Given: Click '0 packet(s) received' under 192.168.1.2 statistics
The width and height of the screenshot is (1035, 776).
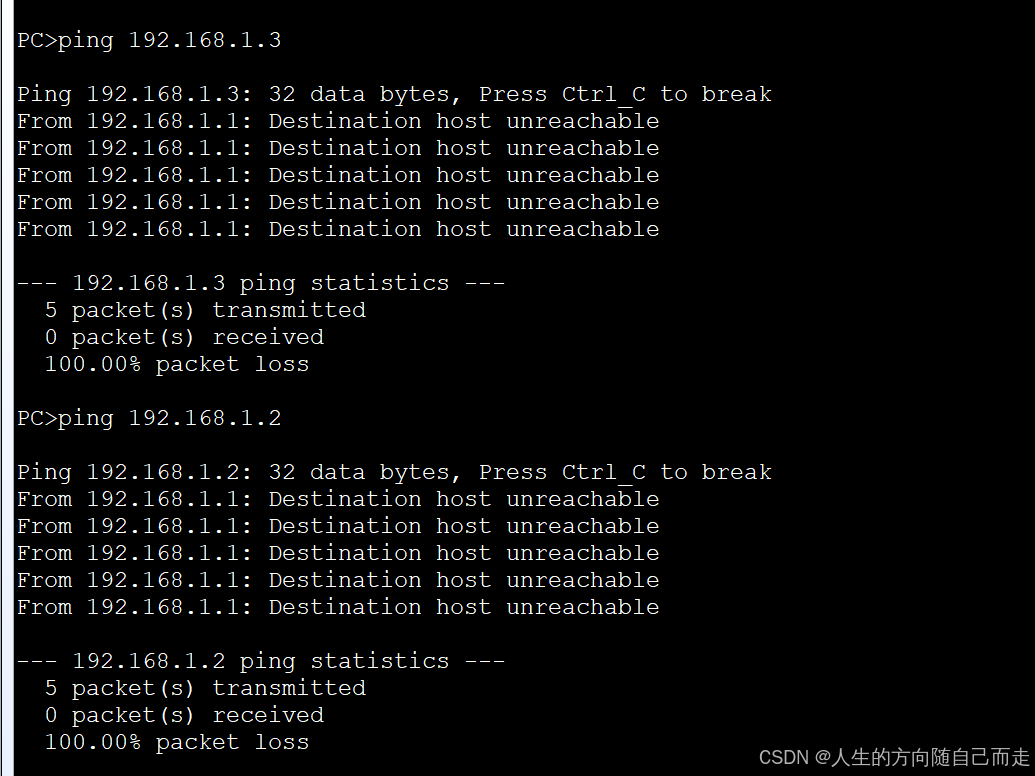Looking at the screenshot, I should 184,715.
